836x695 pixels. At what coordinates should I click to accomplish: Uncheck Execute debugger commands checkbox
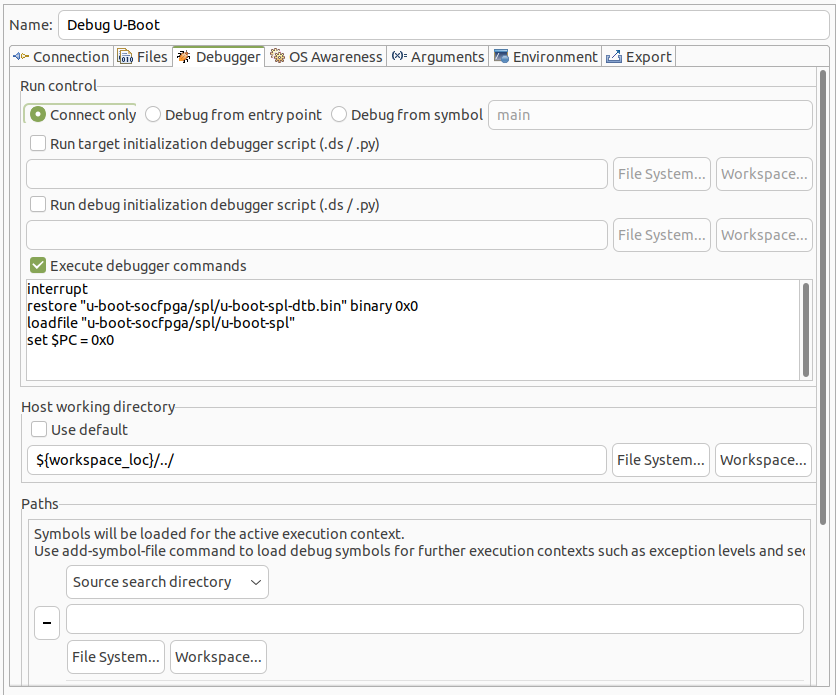point(38,266)
